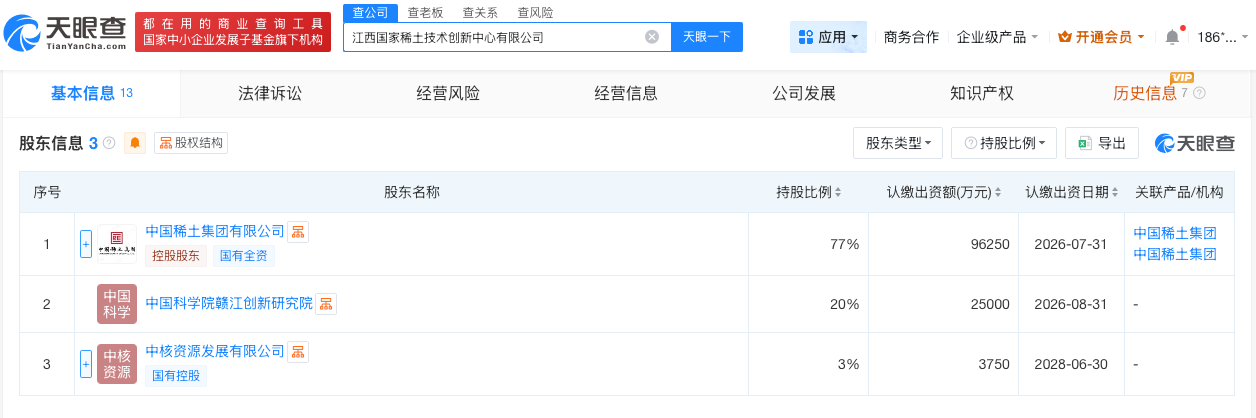Expand row 1 with the plus button
This screenshot has width=1256, height=418.
[x=86, y=244]
